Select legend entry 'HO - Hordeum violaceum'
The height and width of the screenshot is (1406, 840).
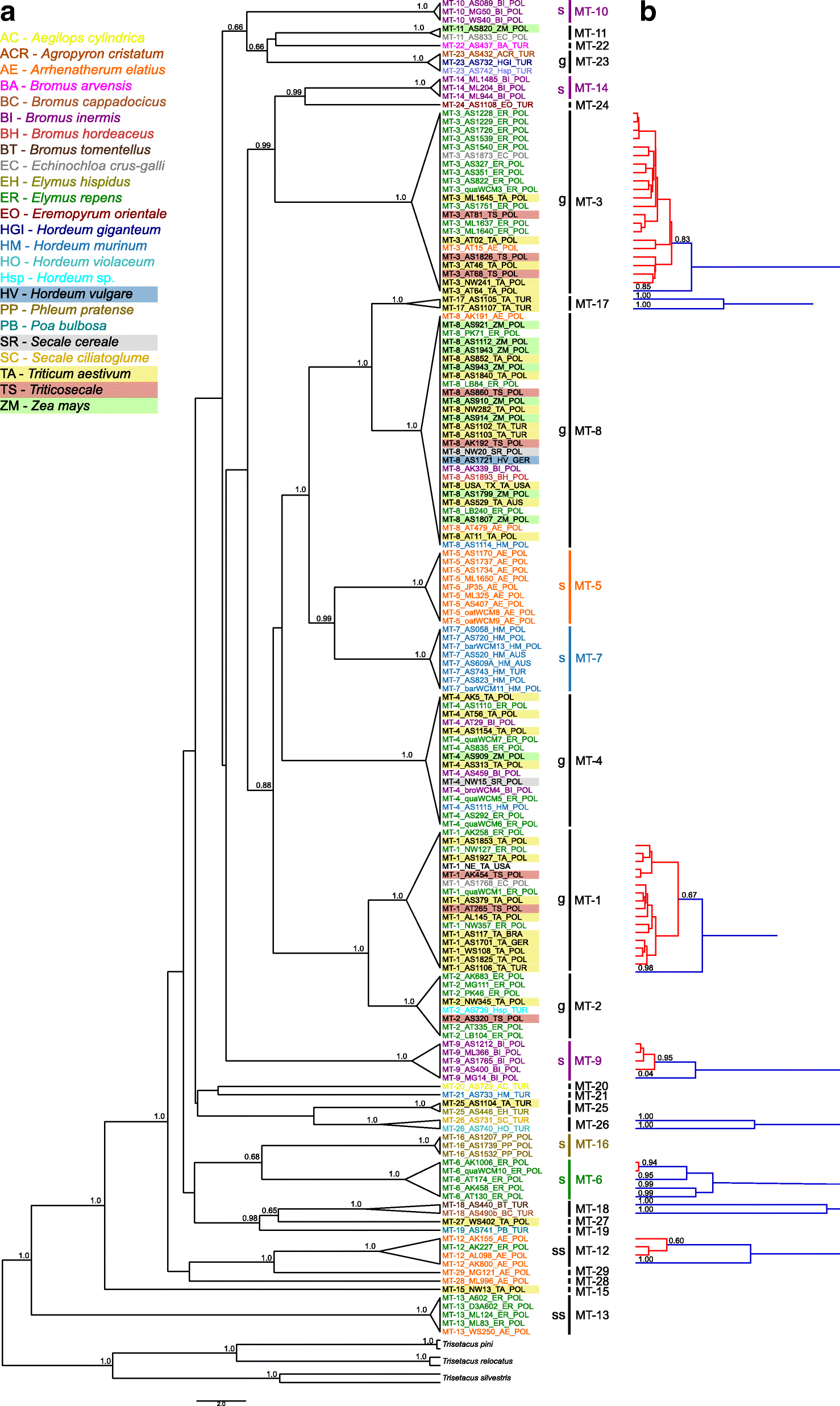pyautogui.click(x=77, y=261)
